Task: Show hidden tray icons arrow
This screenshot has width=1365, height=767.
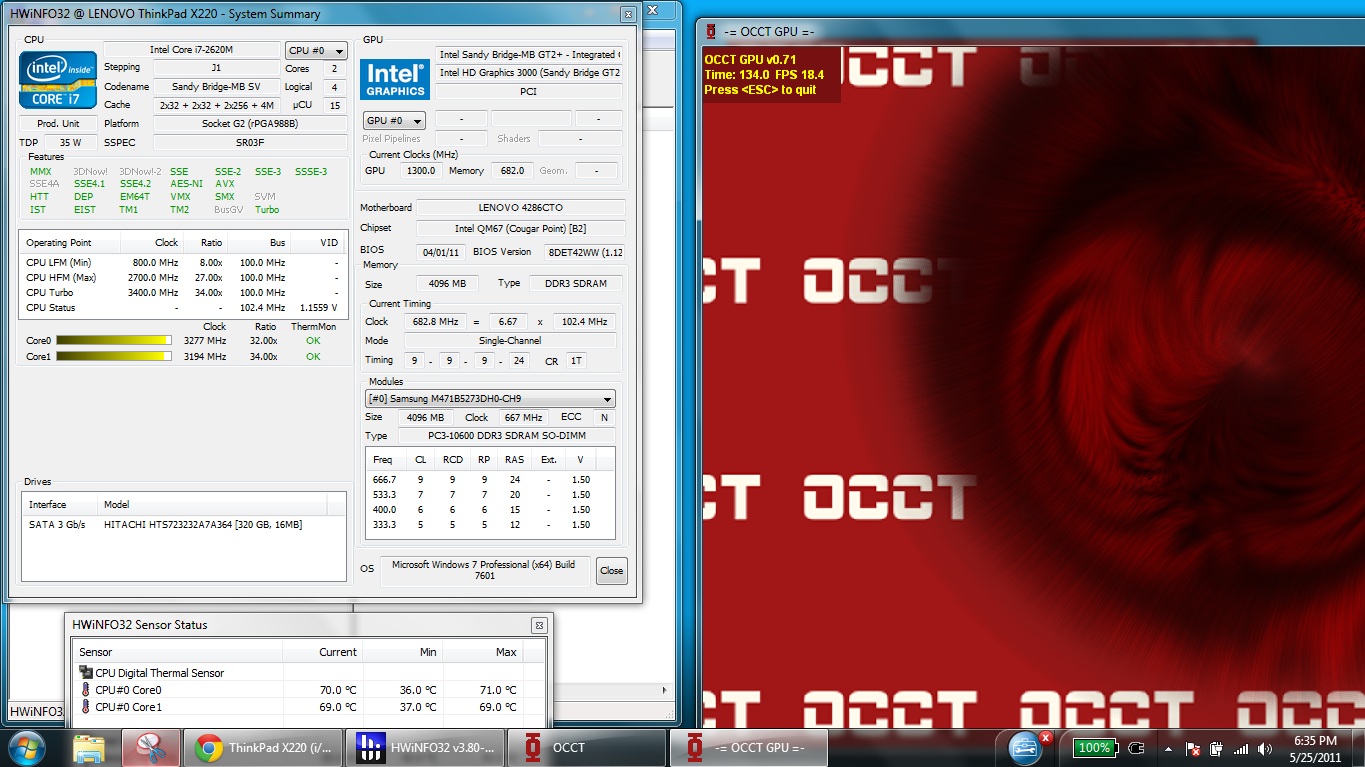Action: coord(1168,748)
